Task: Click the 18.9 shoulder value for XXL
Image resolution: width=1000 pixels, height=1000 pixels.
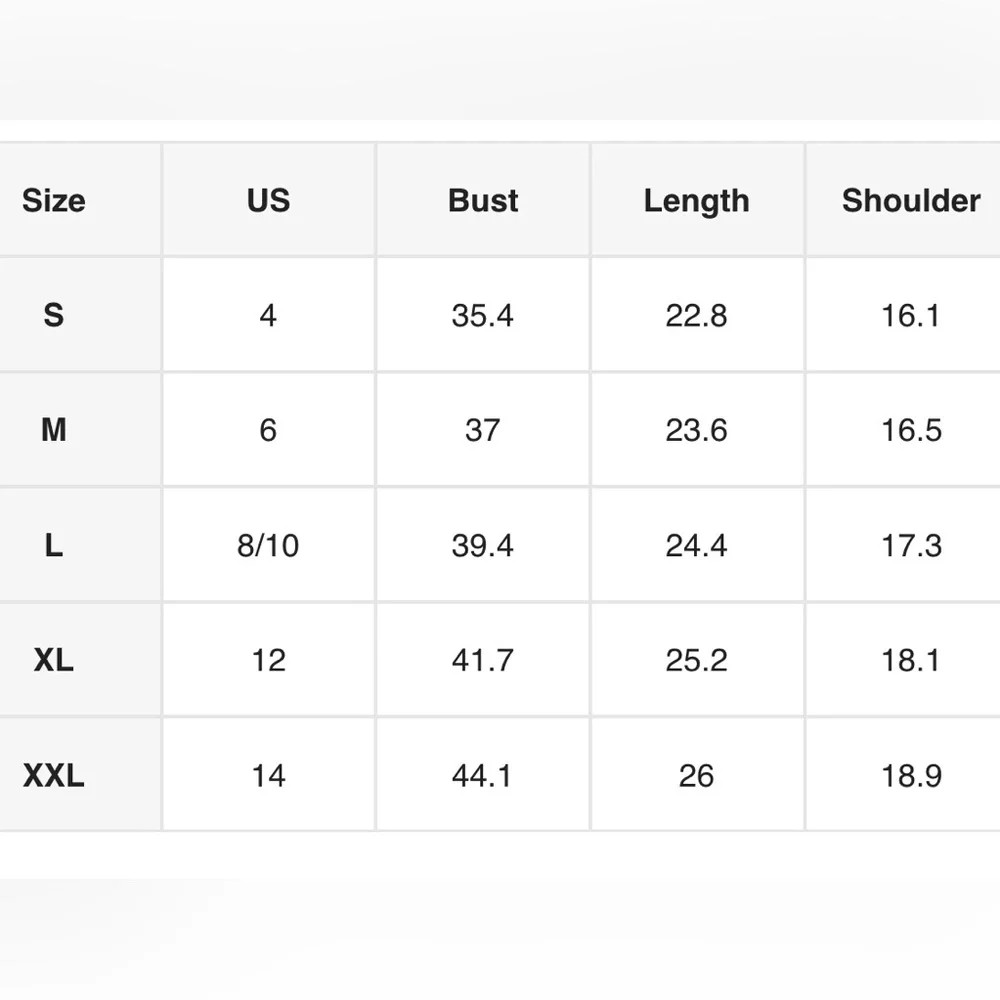Action: coord(911,775)
